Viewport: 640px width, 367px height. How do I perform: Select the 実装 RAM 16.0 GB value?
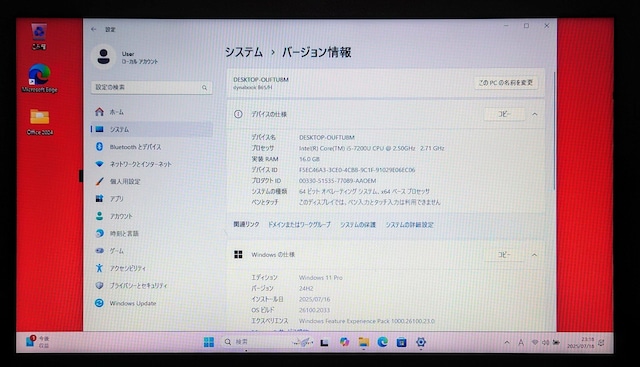pyautogui.click(x=309, y=159)
